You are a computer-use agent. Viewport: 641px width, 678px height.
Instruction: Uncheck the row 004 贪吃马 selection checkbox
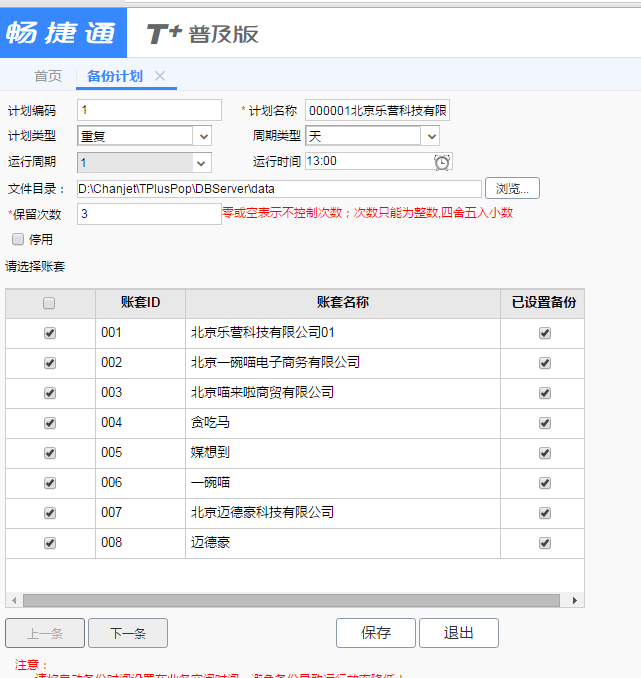pos(50,423)
